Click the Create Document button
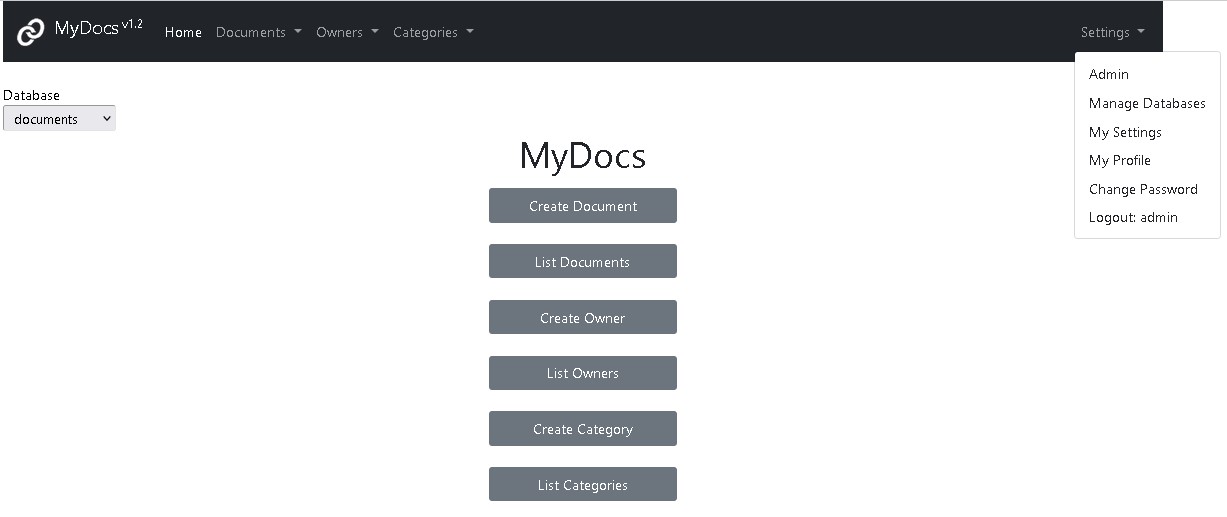 coord(583,206)
